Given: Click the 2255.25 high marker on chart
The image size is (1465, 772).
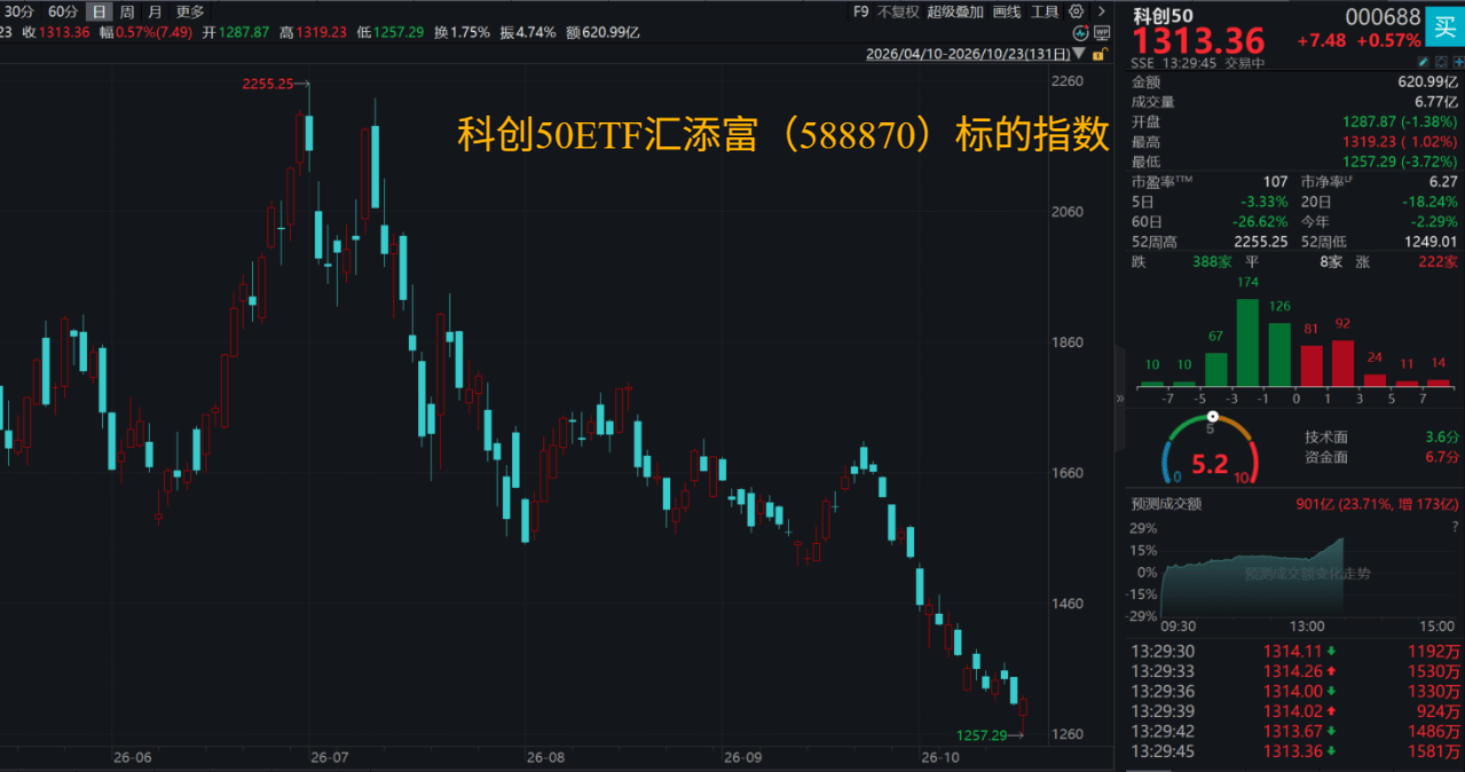Looking at the screenshot, I should [x=268, y=84].
